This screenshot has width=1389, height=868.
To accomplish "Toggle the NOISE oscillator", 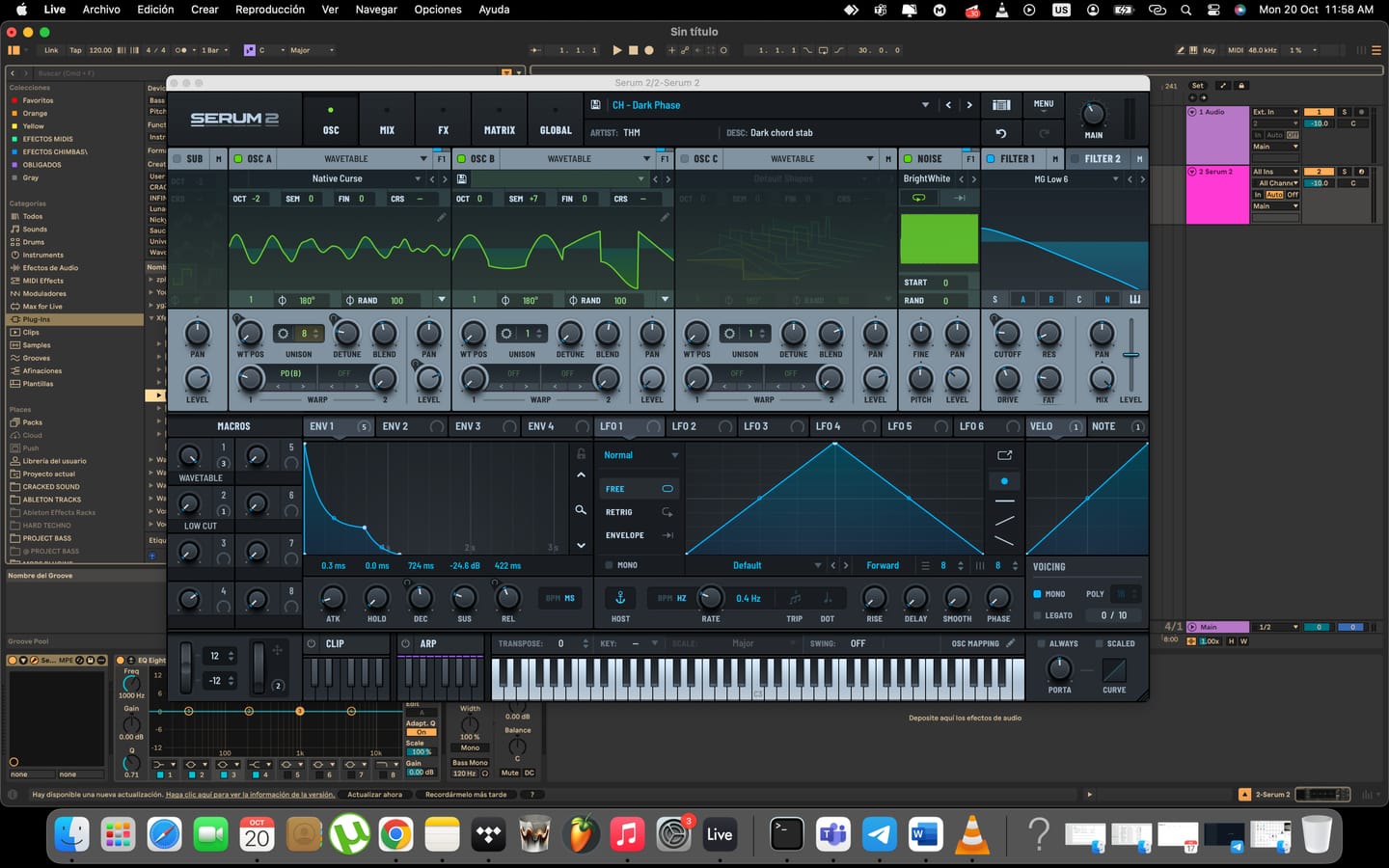I will (908, 159).
